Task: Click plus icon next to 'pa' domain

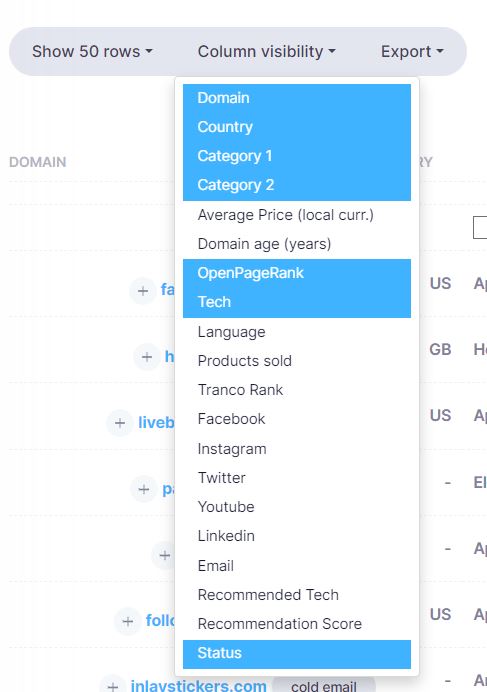Action: pyautogui.click(x=143, y=489)
